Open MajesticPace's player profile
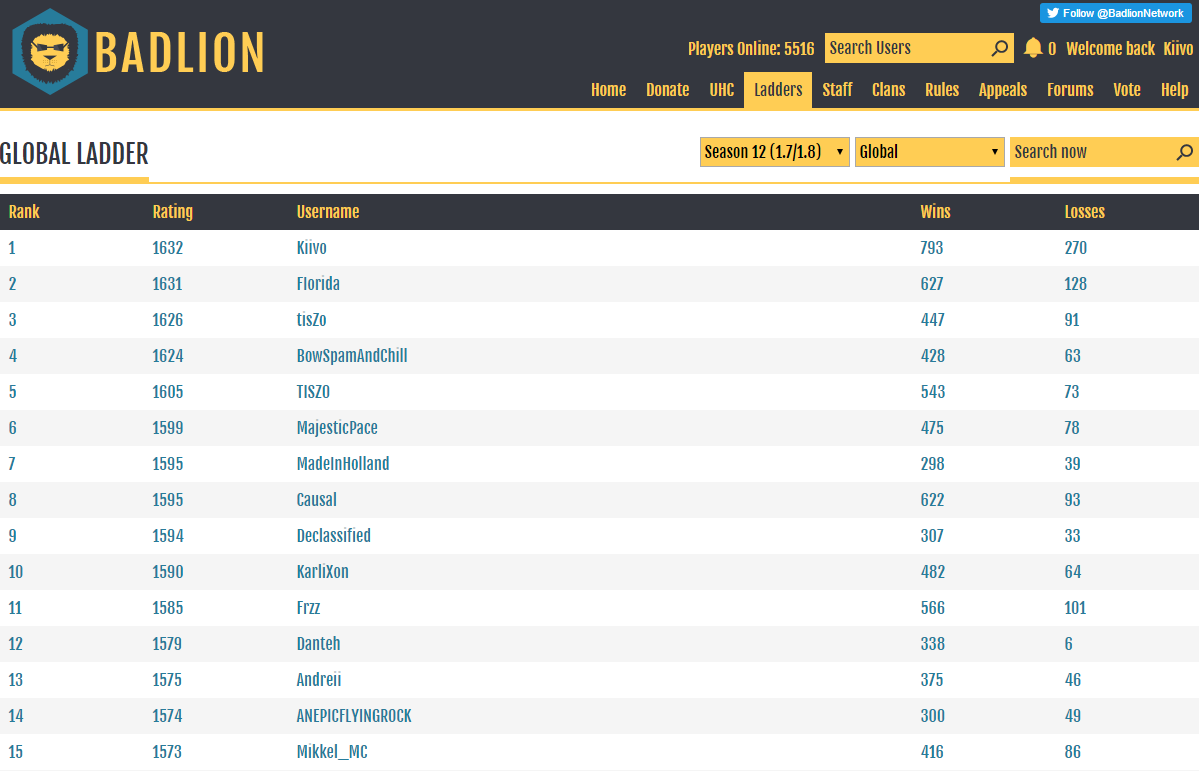This screenshot has width=1199, height=771. (x=337, y=428)
